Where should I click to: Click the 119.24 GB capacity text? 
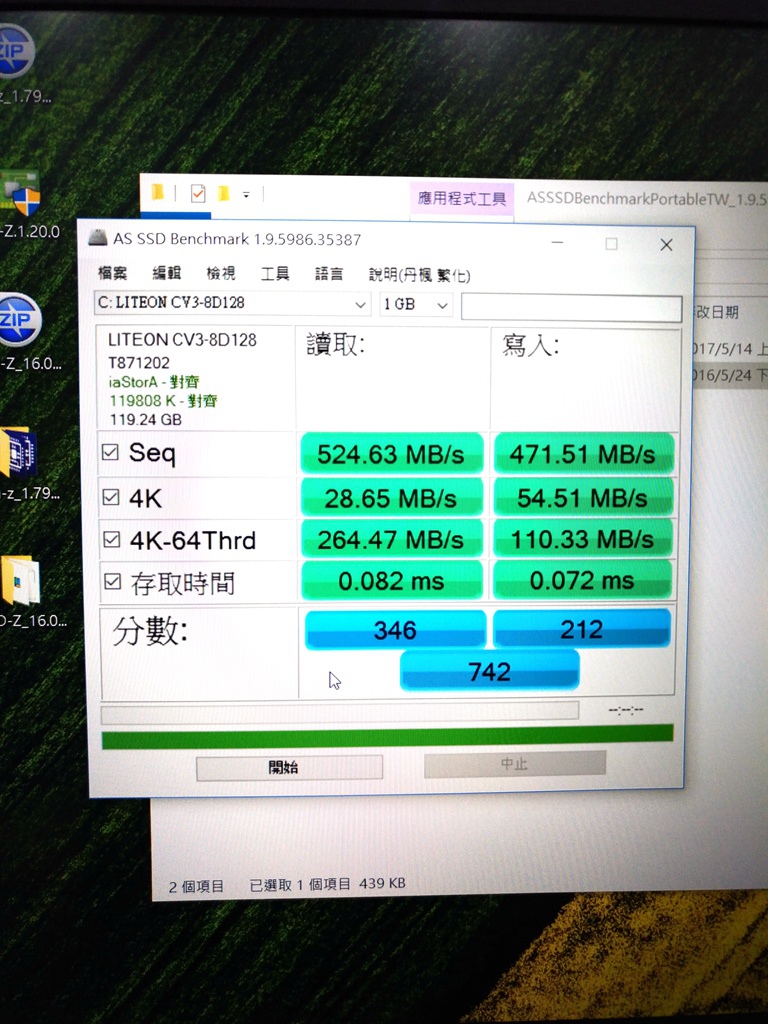click(x=145, y=419)
